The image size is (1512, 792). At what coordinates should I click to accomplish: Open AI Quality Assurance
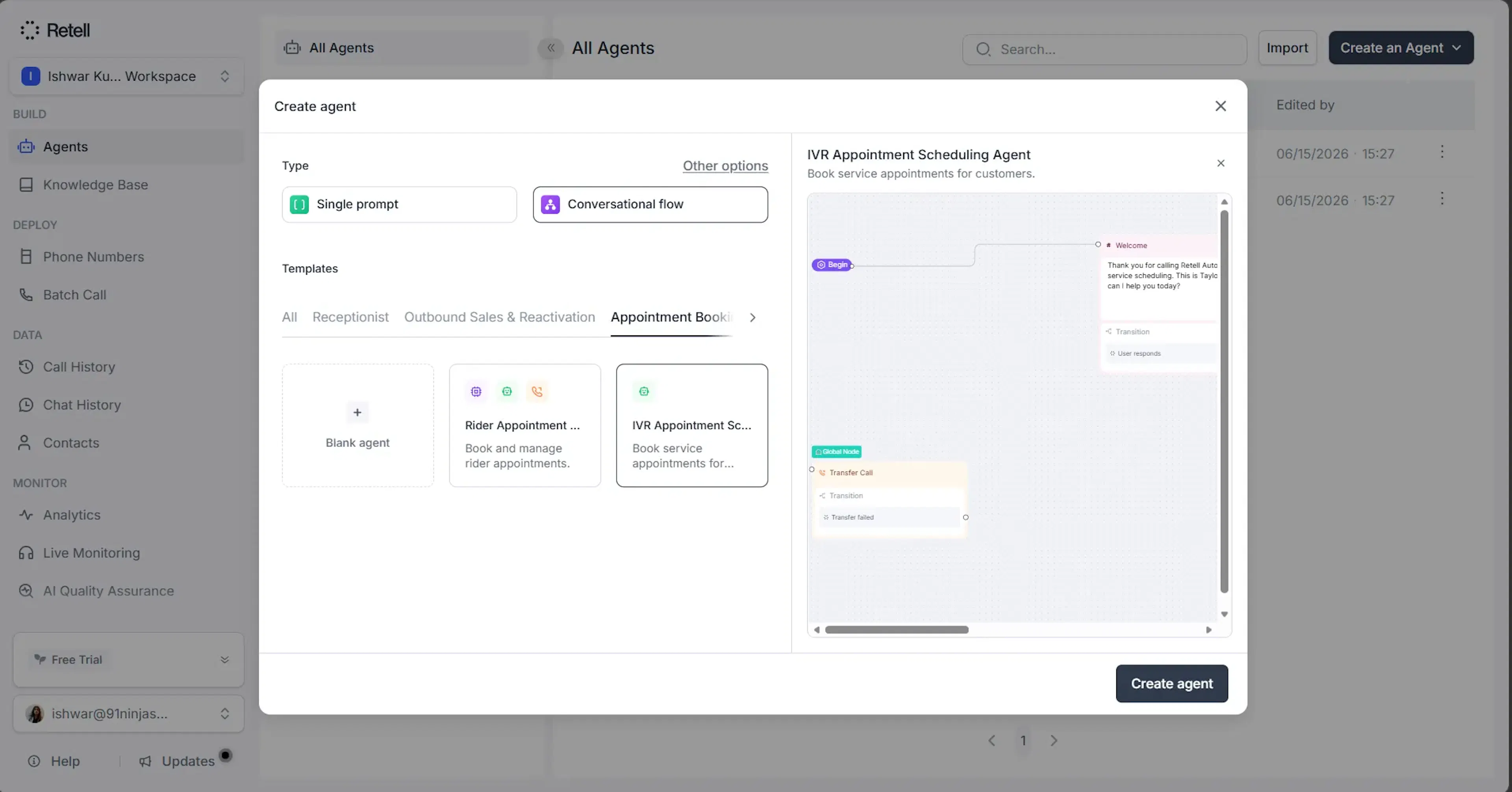127,591
